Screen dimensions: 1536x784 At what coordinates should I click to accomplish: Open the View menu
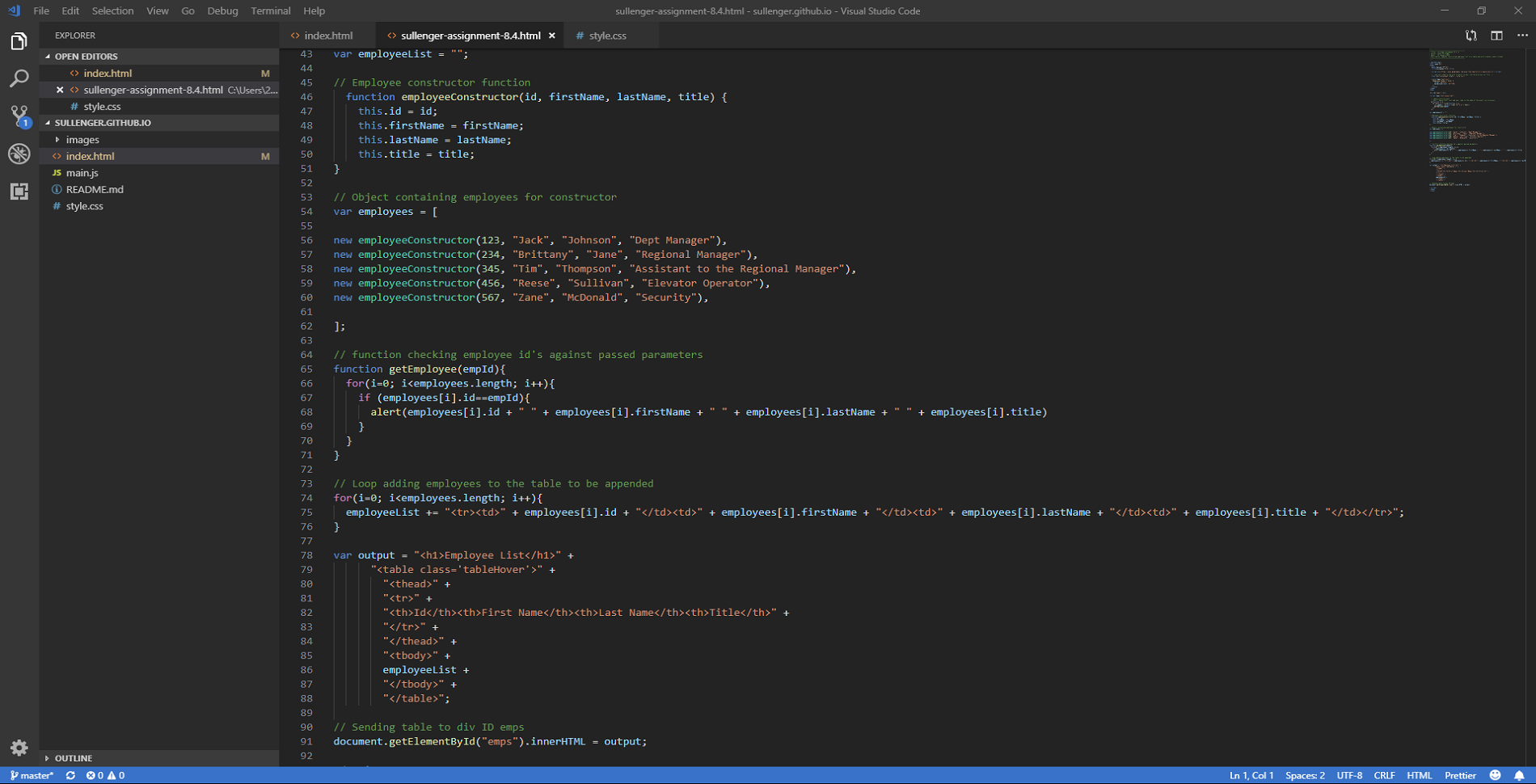158,11
